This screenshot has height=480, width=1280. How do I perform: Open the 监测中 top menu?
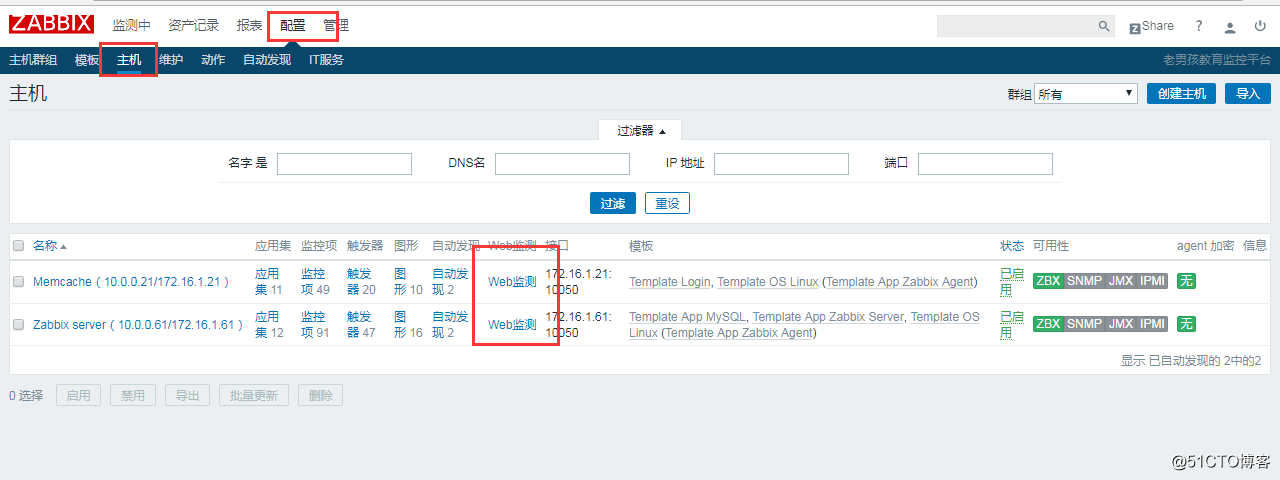131,26
